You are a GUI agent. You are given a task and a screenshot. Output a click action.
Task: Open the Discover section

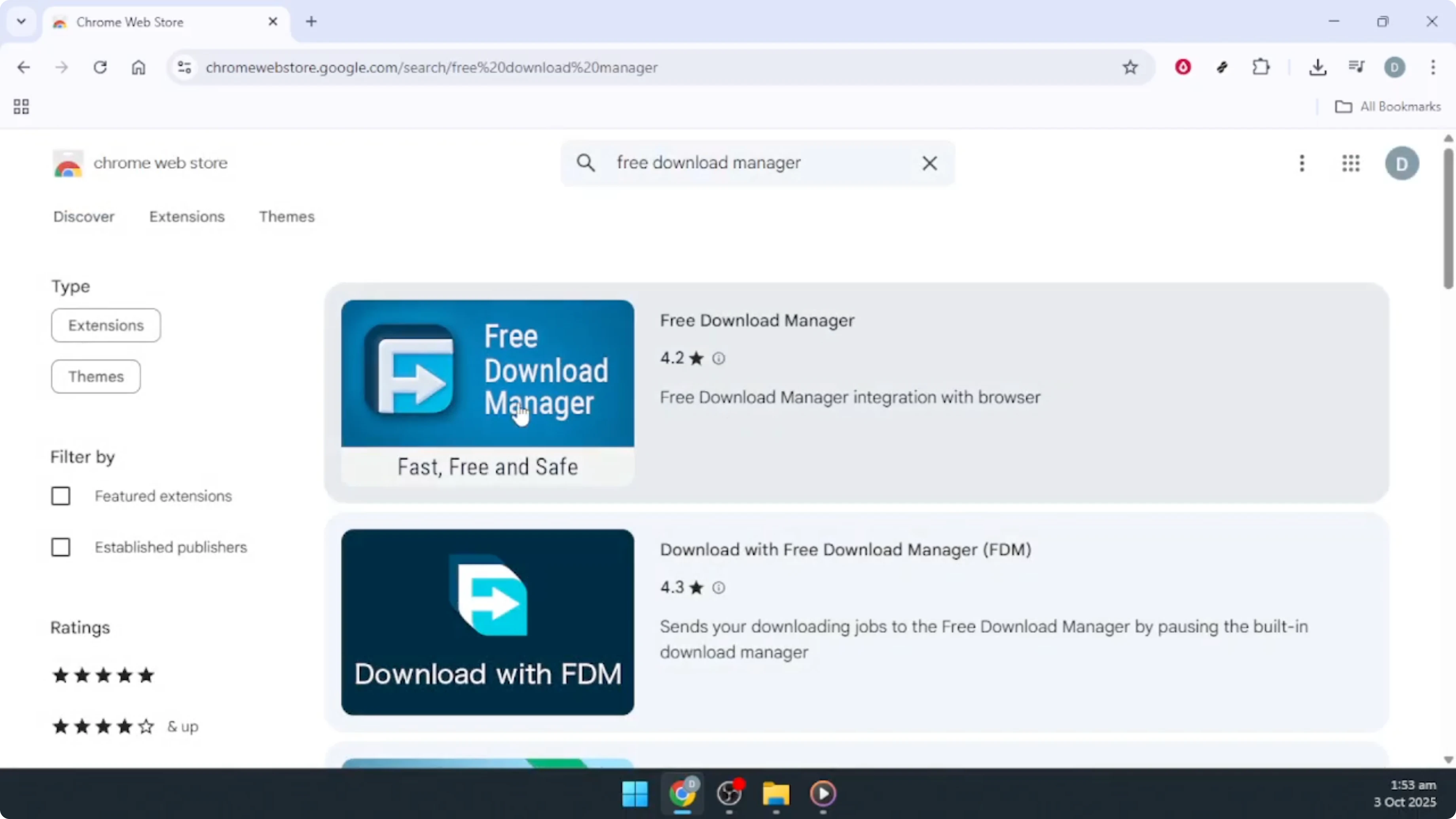tap(84, 216)
